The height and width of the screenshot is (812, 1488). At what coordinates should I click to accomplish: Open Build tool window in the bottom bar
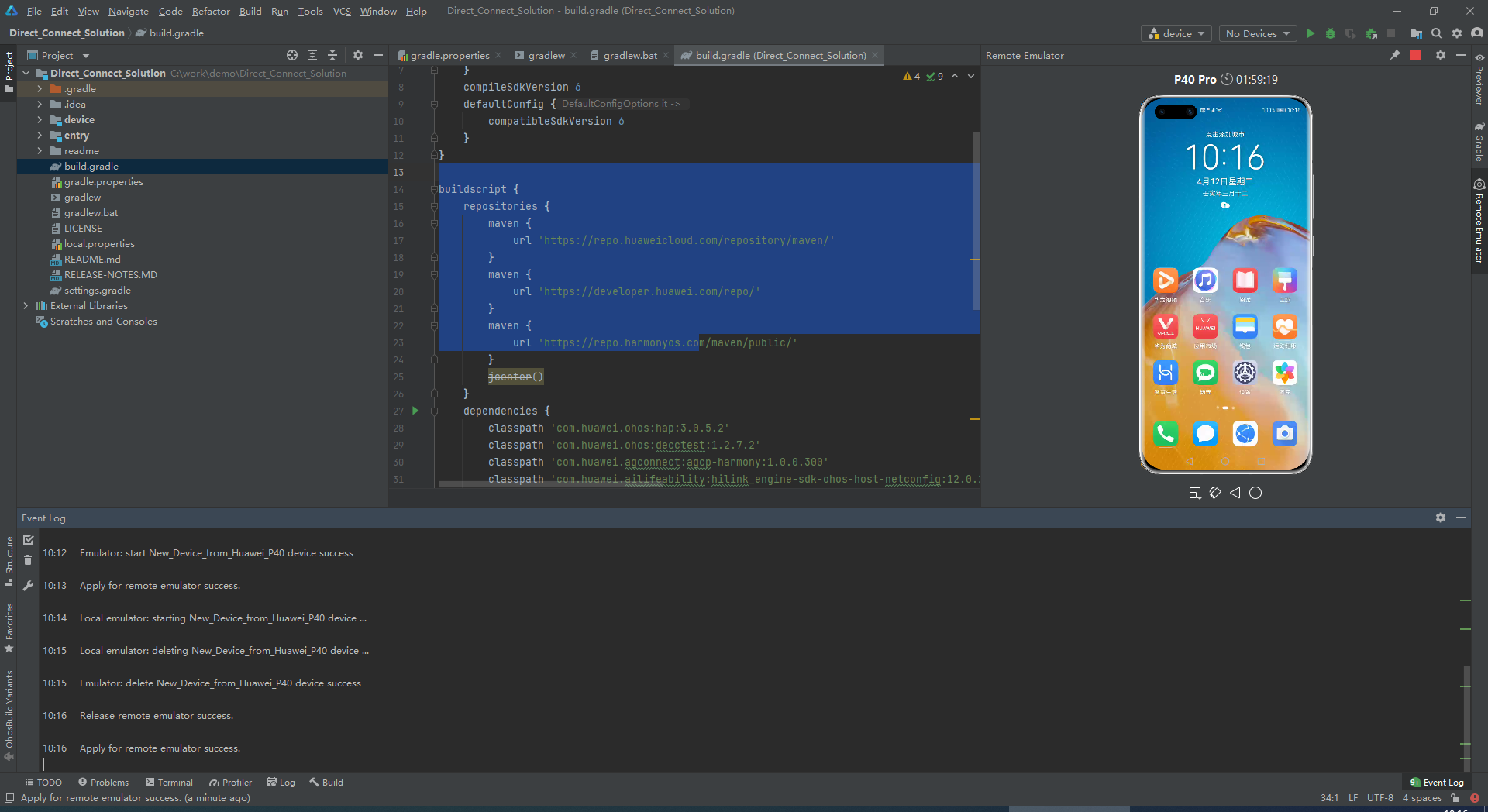tap(326, 782)
